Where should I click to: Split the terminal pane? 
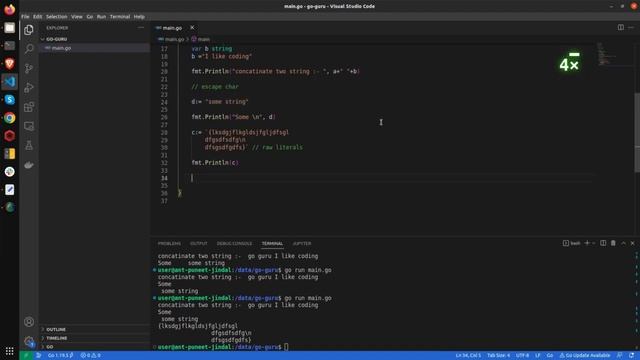(603, 243)
